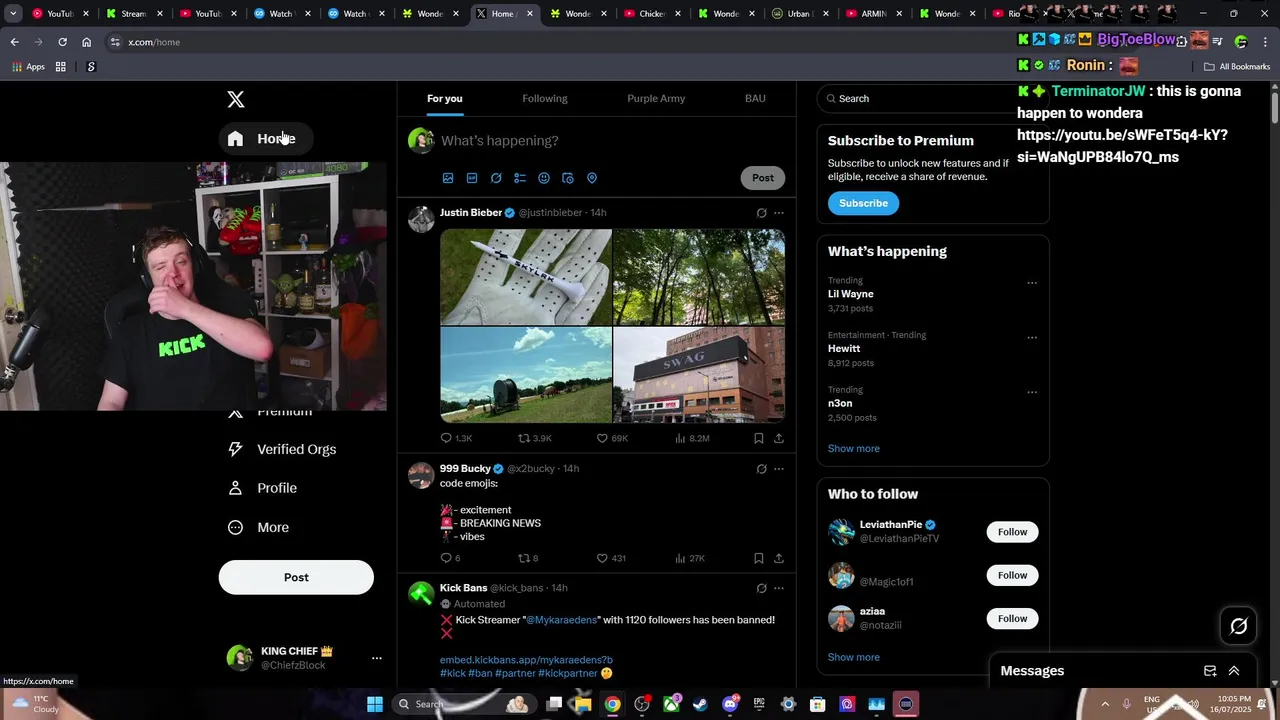Open options for n3on trend

(1032, 392)
